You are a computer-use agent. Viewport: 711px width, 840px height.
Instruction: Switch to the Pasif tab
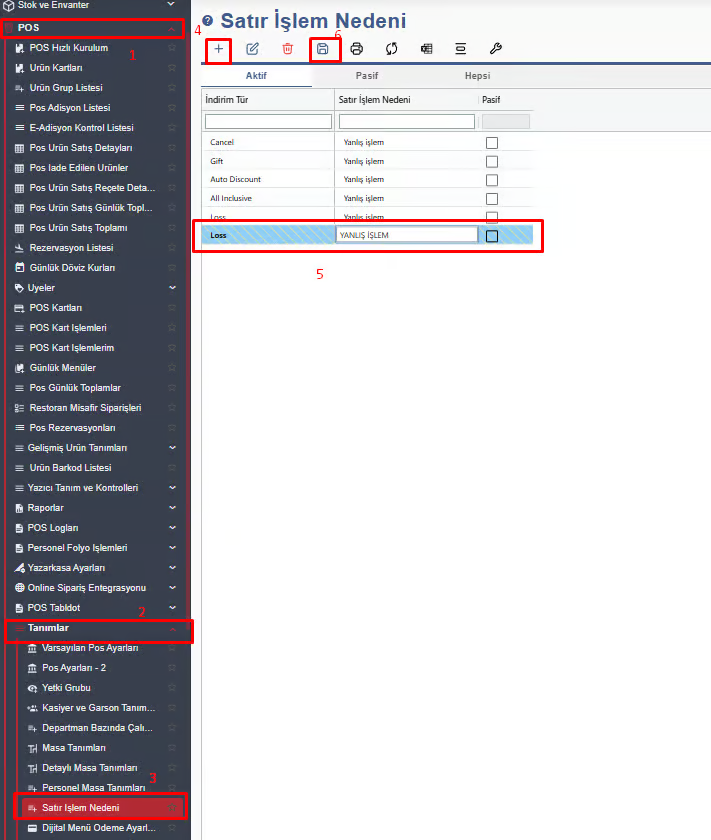[x=367, y=76]
